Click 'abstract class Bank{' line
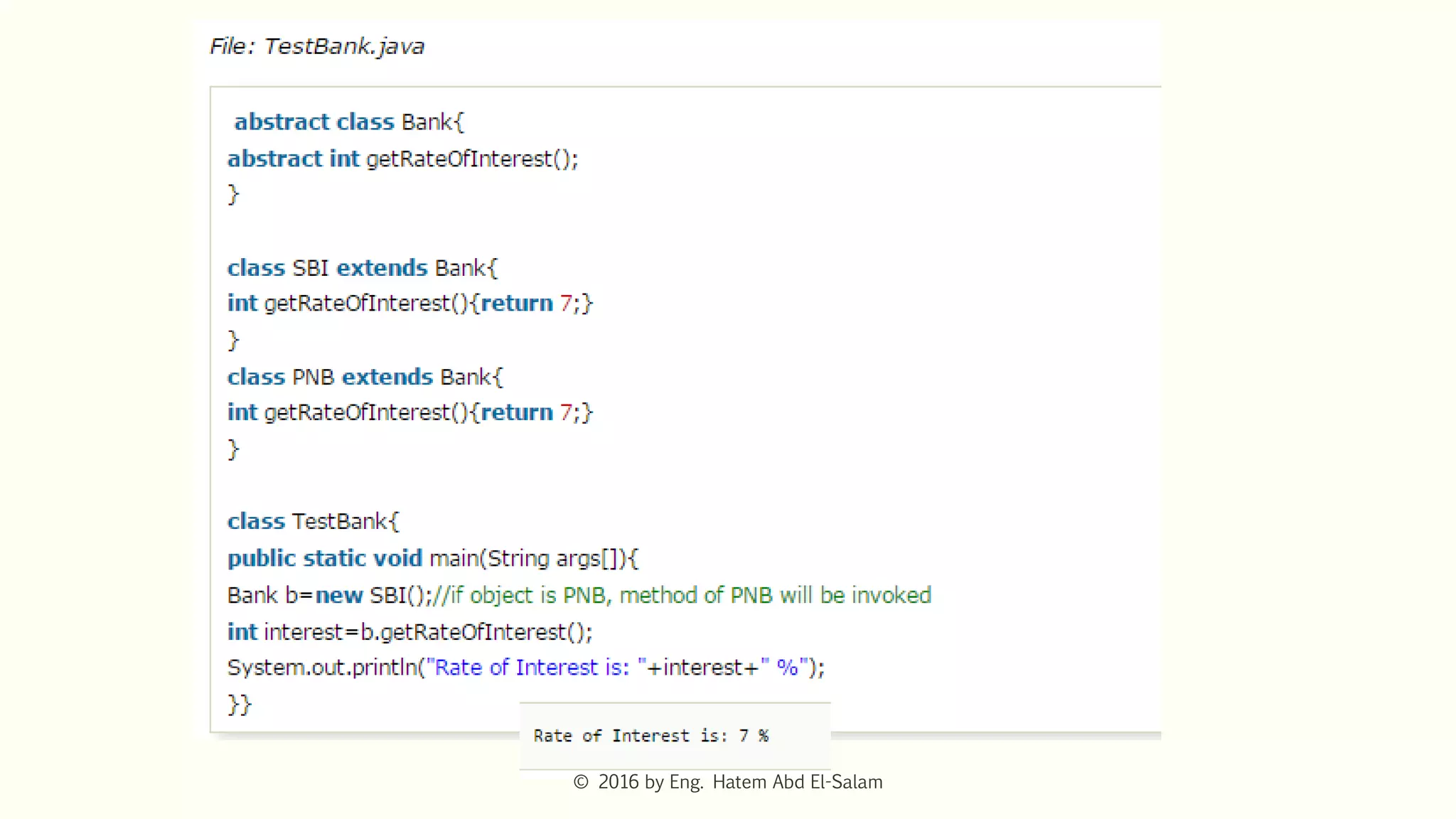The width and height of the screenshot is (1456, 819). tap(348, 122)
